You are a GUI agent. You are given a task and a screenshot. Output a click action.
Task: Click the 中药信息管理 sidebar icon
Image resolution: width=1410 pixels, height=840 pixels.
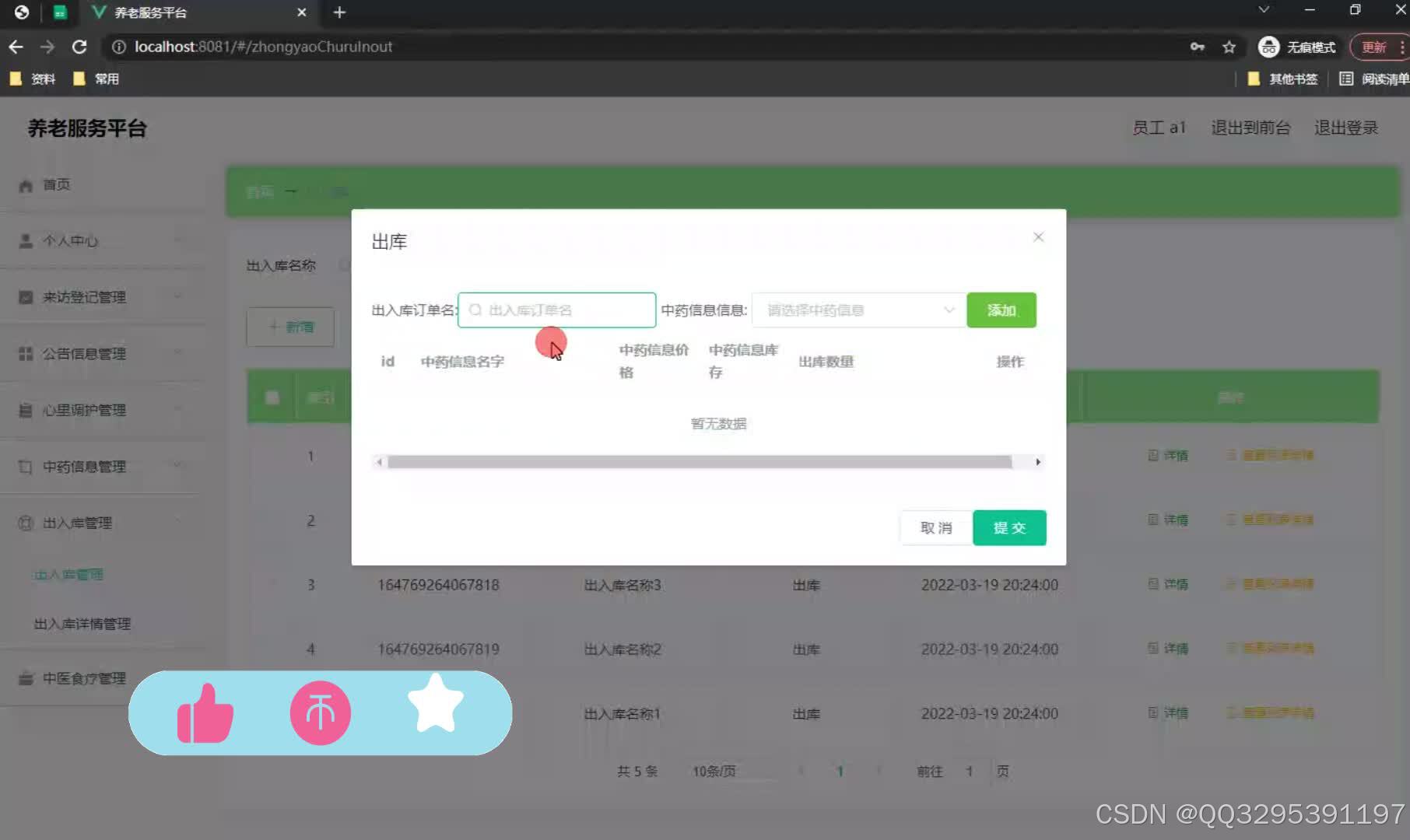pos(26,467)
